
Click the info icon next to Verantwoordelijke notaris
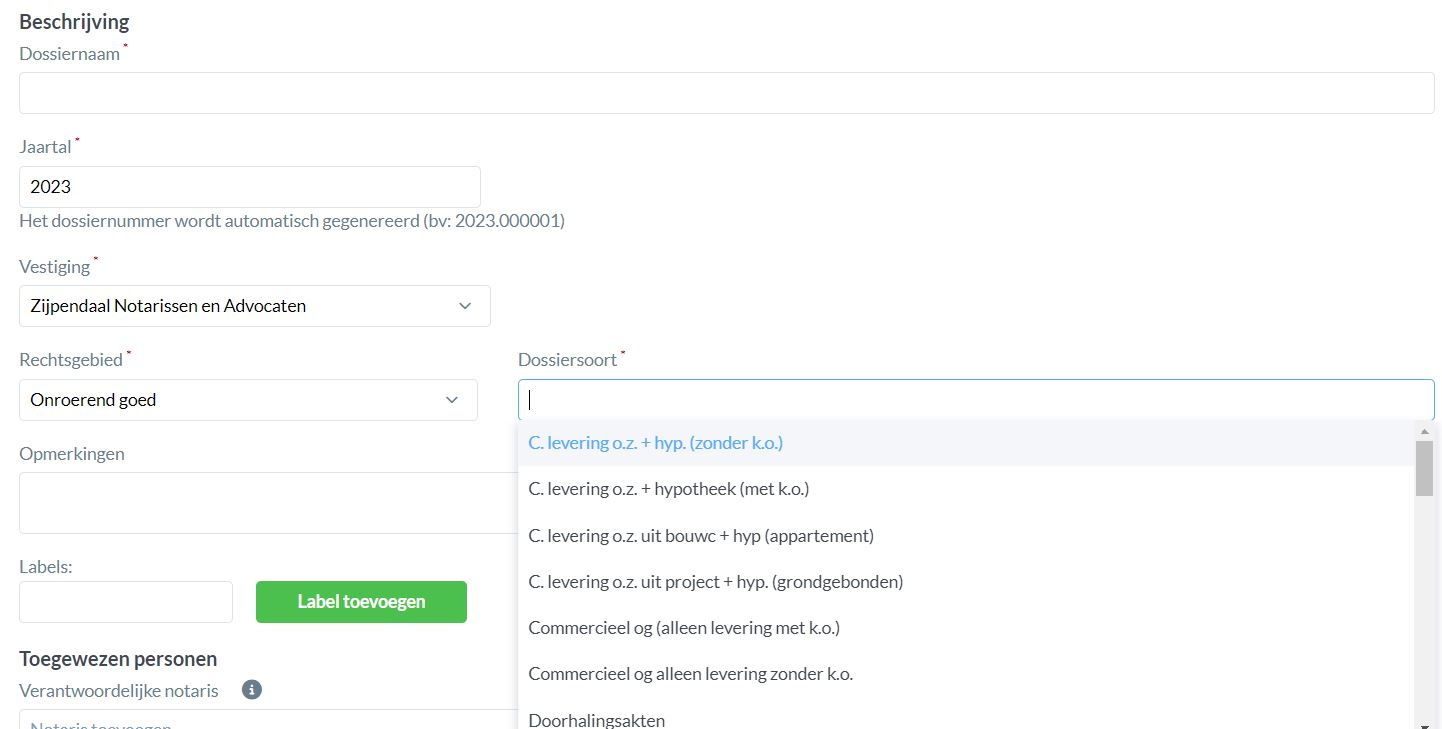252,689
